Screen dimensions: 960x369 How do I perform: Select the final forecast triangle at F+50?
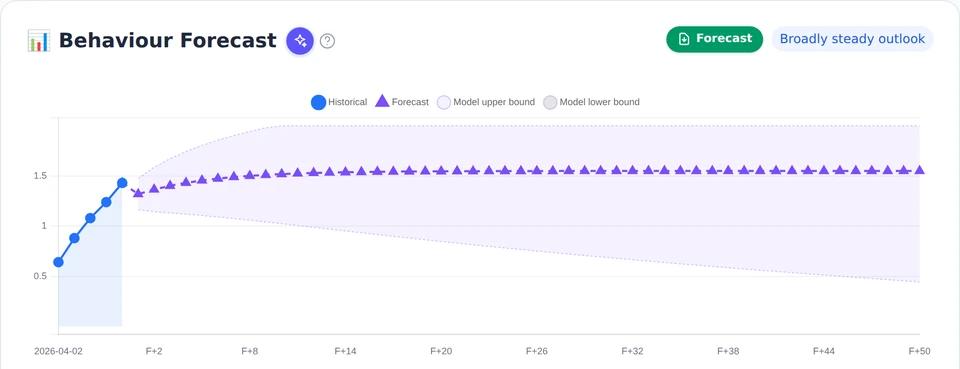(x=920, y=170)
